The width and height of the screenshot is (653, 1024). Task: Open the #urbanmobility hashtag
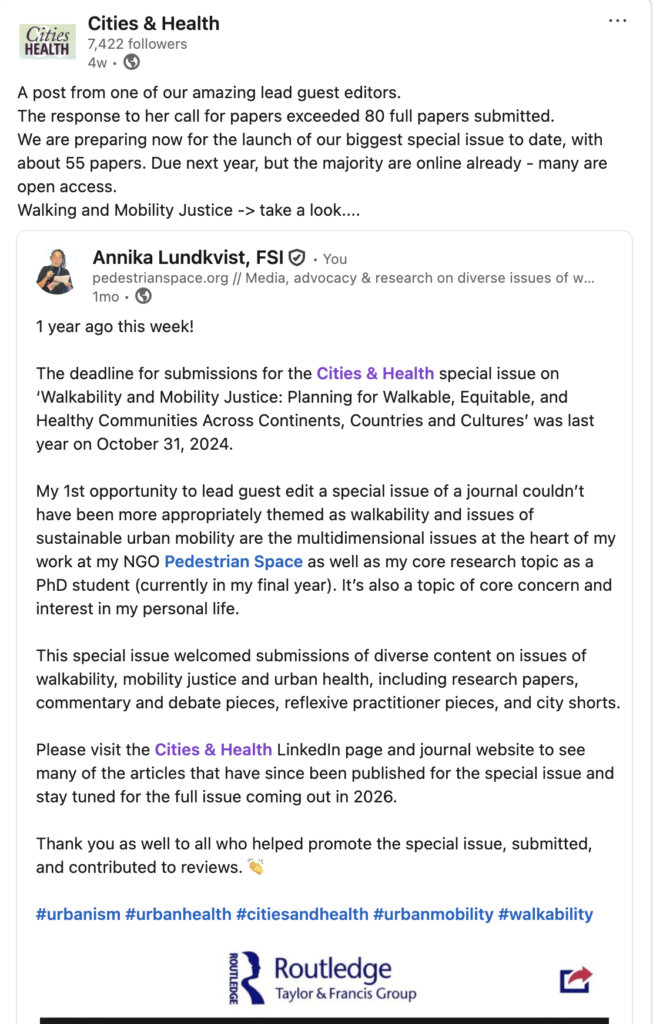pyautogui.click(x=433, y=914)
